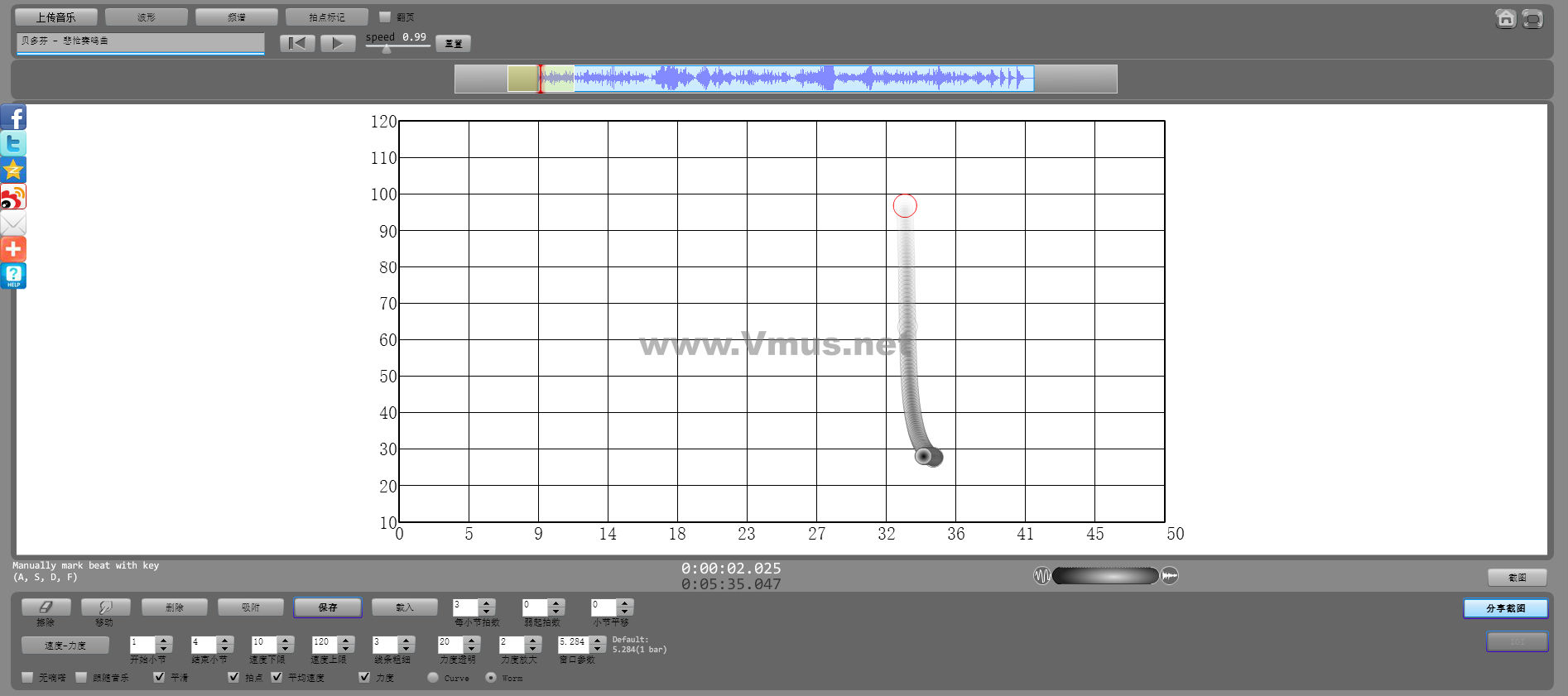Switch to the 波形 waveform view
This screenshot has width=1568, height=696.
click(x=147, y=17)
